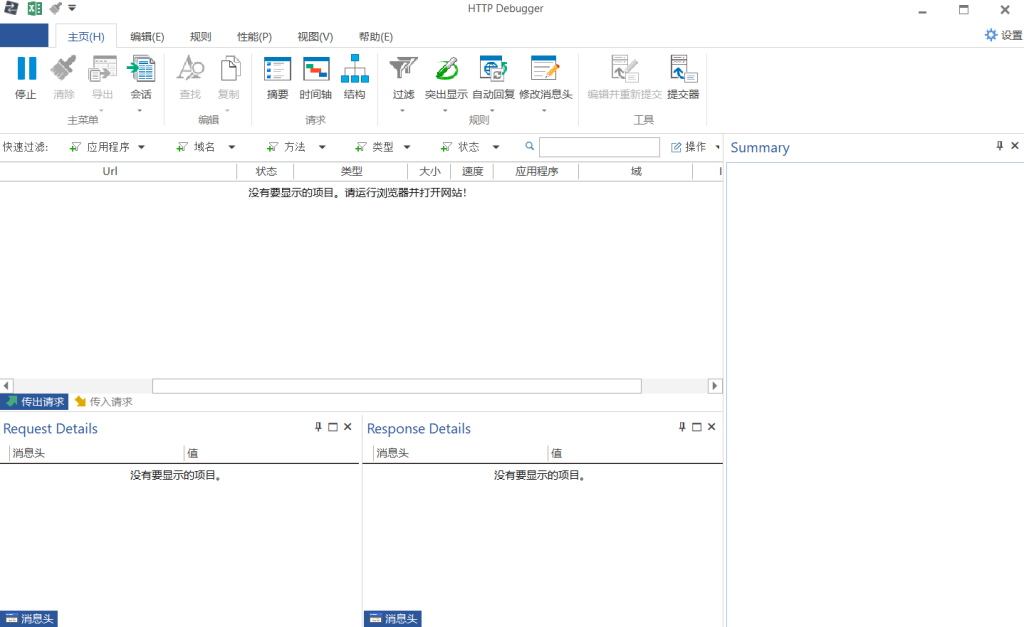Screen dimensions: 1024x627
Task: Maximize the Request Details panel
Action: [333, 426]
